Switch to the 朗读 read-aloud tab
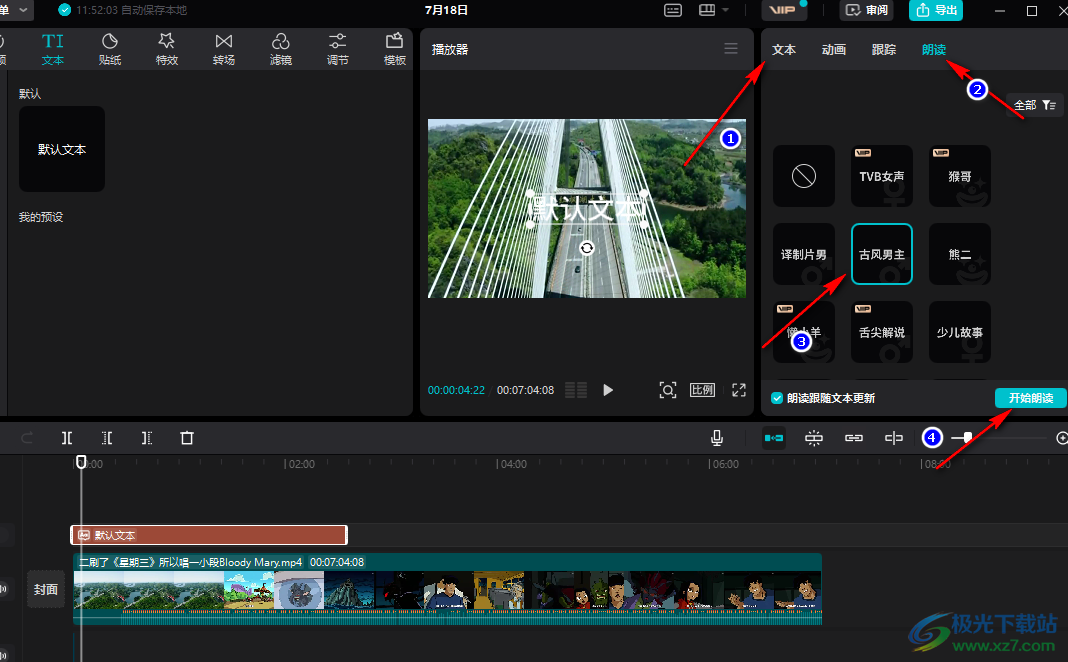The width and height of the screenshot is (1068, 662). (934, 50)
